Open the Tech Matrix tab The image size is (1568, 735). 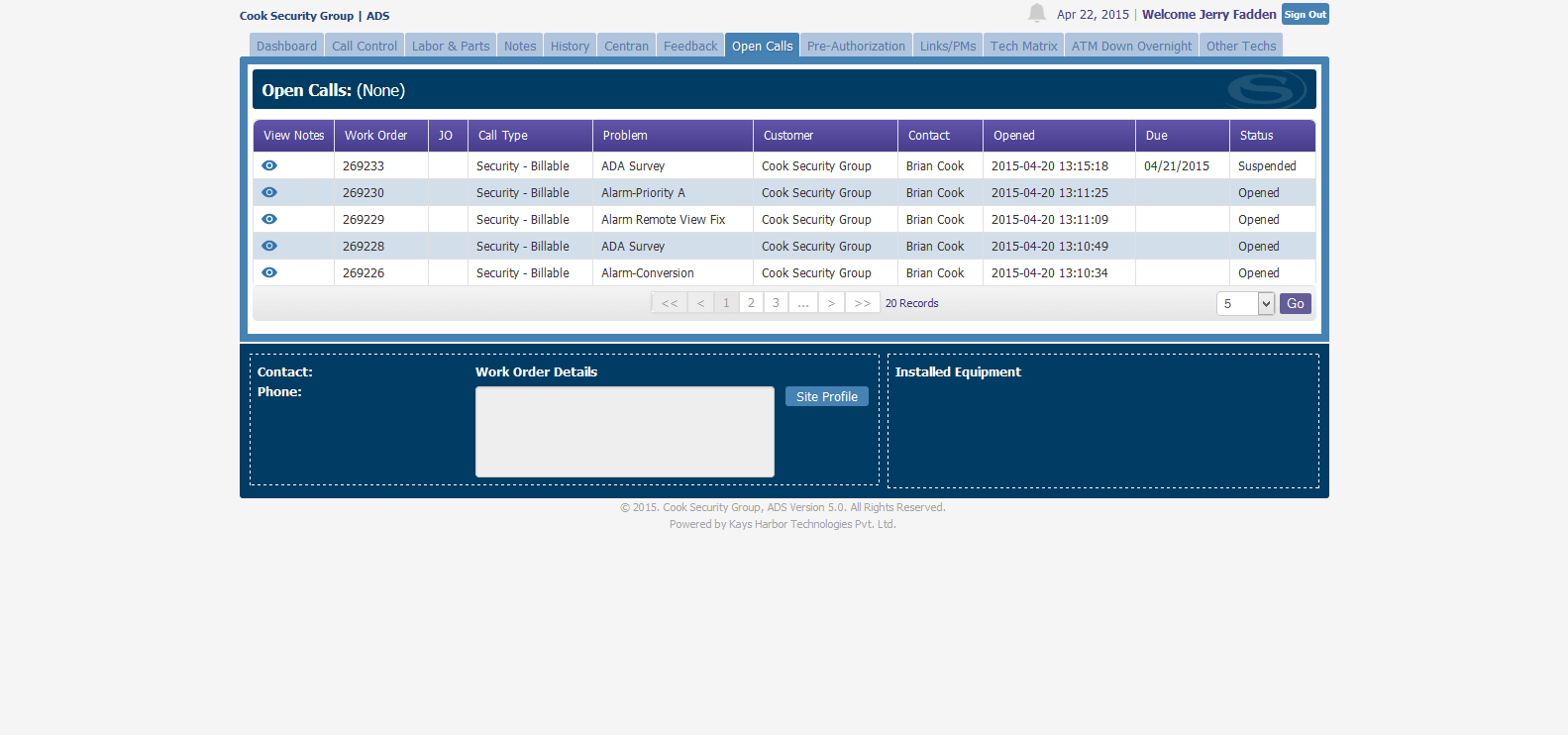1023,46
